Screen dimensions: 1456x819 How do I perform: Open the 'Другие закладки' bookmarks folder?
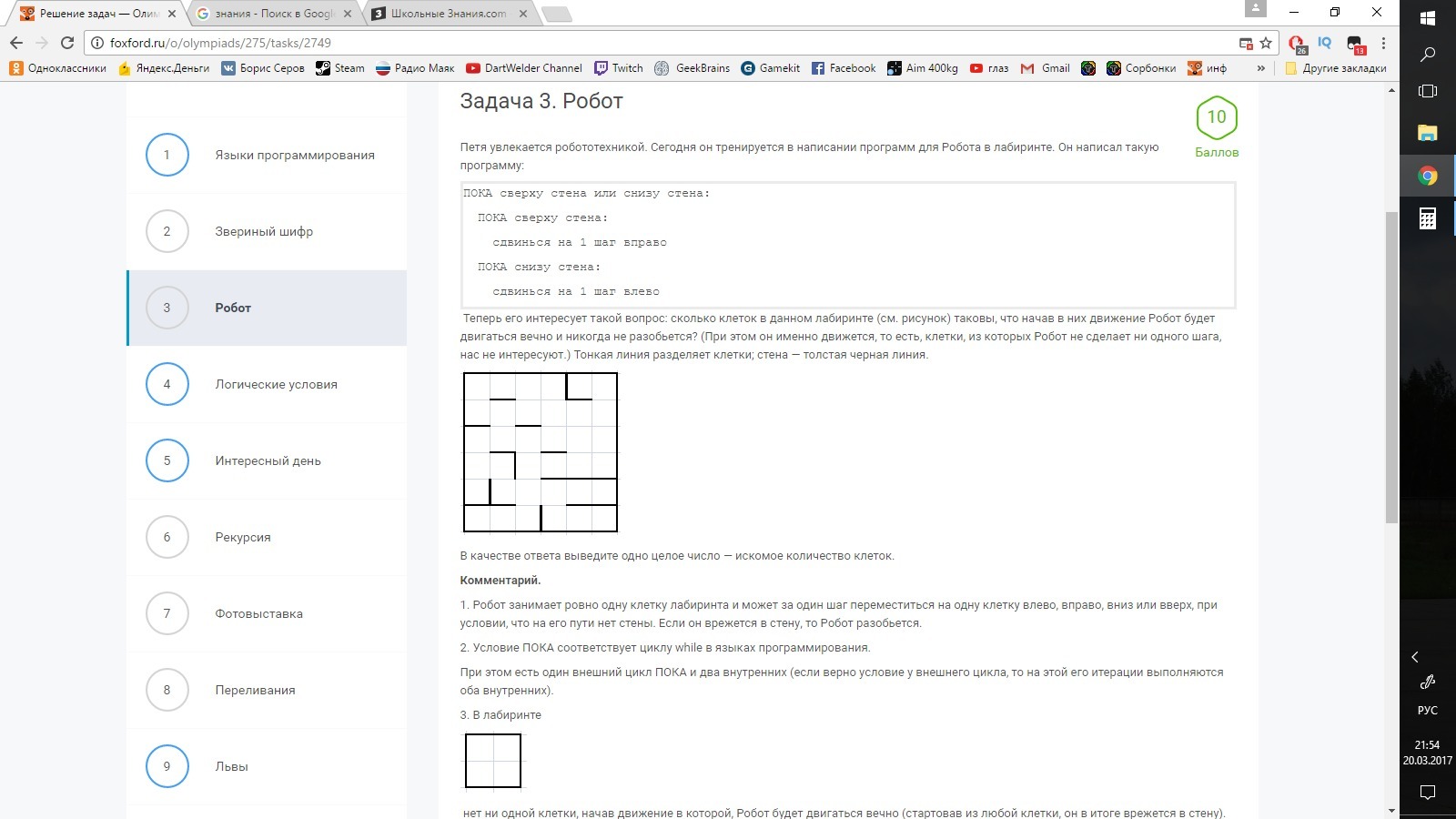tap(1336, 68)
